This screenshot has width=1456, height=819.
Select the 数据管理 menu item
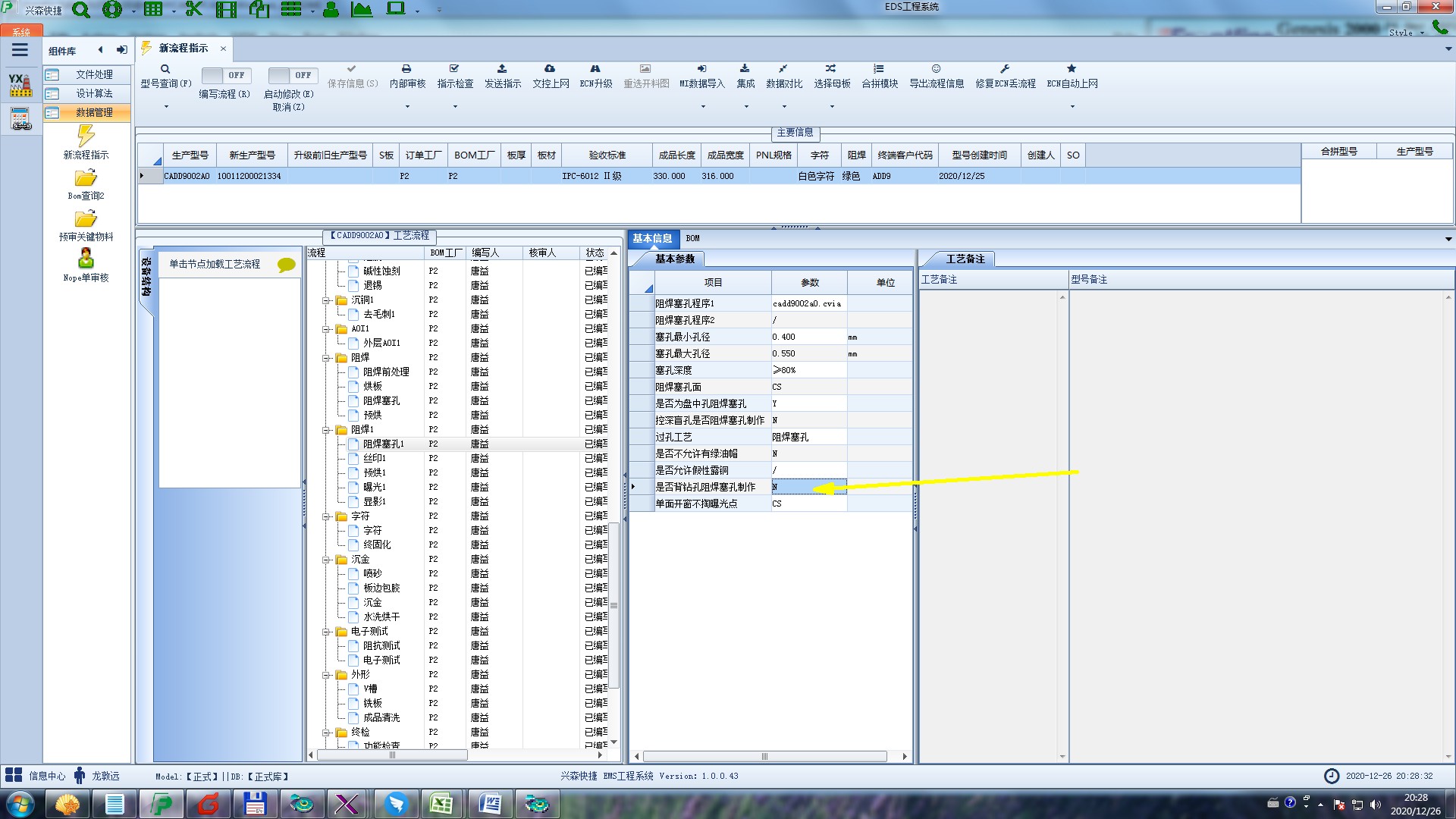(94, 112)
